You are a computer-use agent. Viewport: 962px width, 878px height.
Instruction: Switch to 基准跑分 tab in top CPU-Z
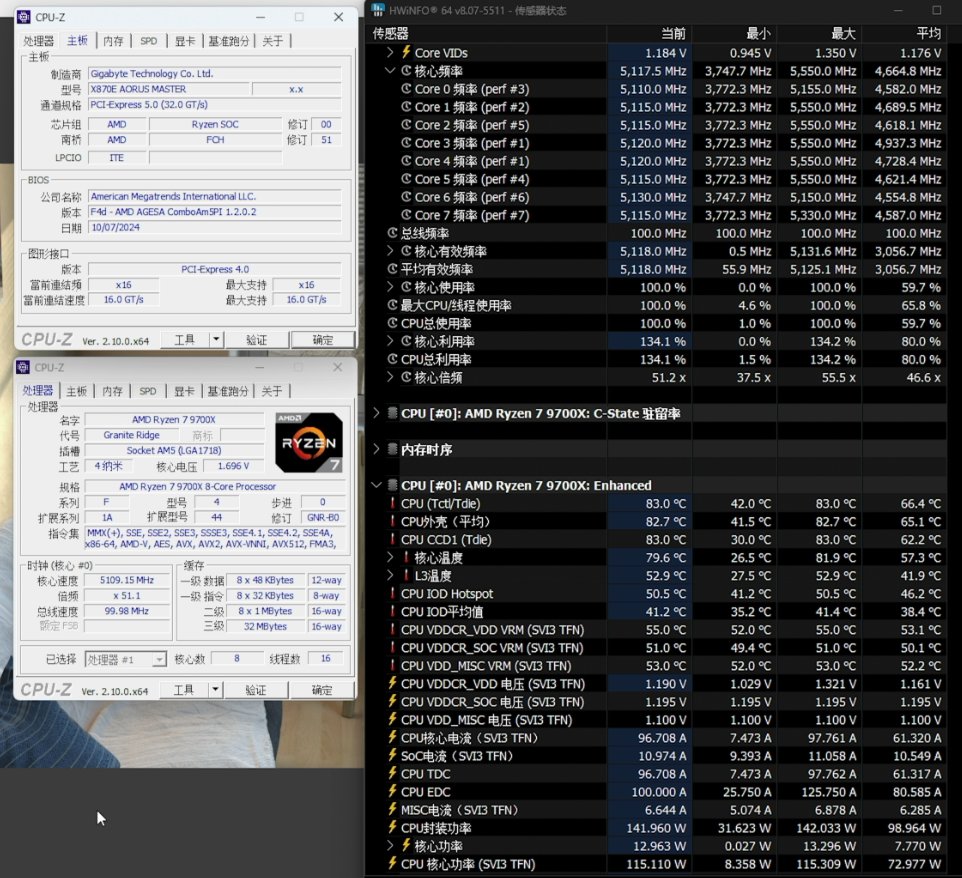click(229, 41)
